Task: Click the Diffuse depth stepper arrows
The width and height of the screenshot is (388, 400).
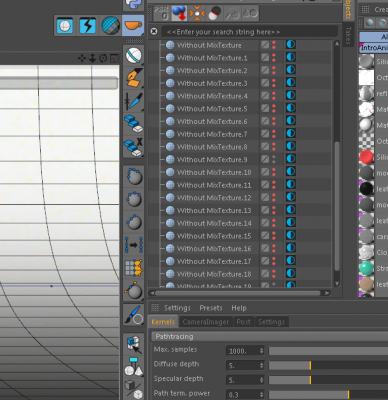Action: click(x=261, y=365)
